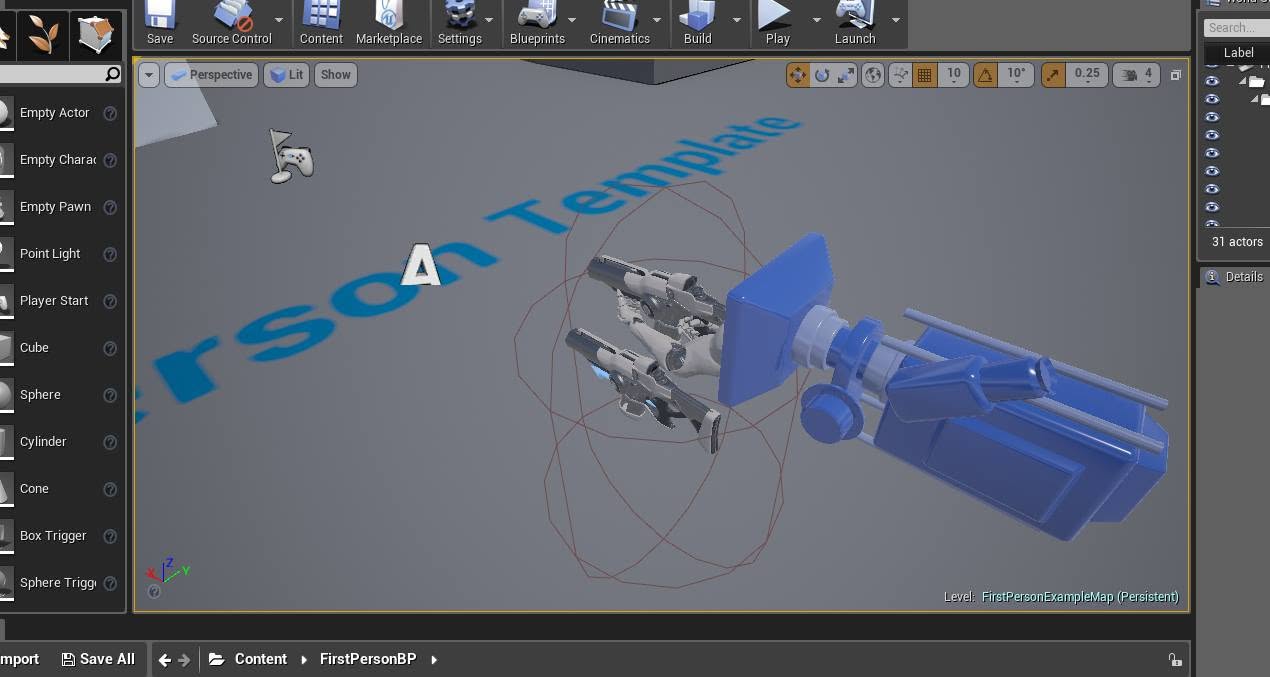Image resolution: width=1270 pixels, height=677 pixels.
Task: Select the scale gizmo tool
Action: click(x=846, y=75)
